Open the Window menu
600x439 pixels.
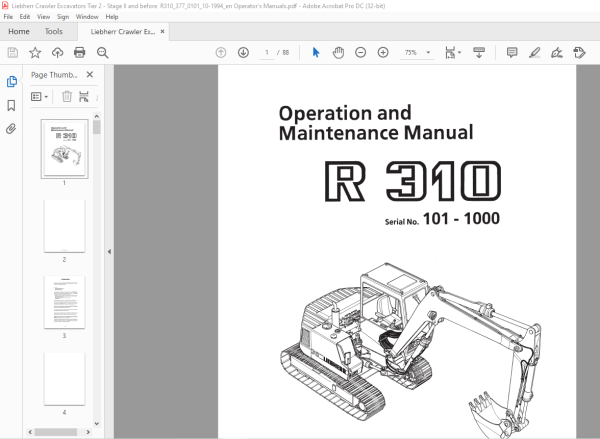[x=87, y=17]
